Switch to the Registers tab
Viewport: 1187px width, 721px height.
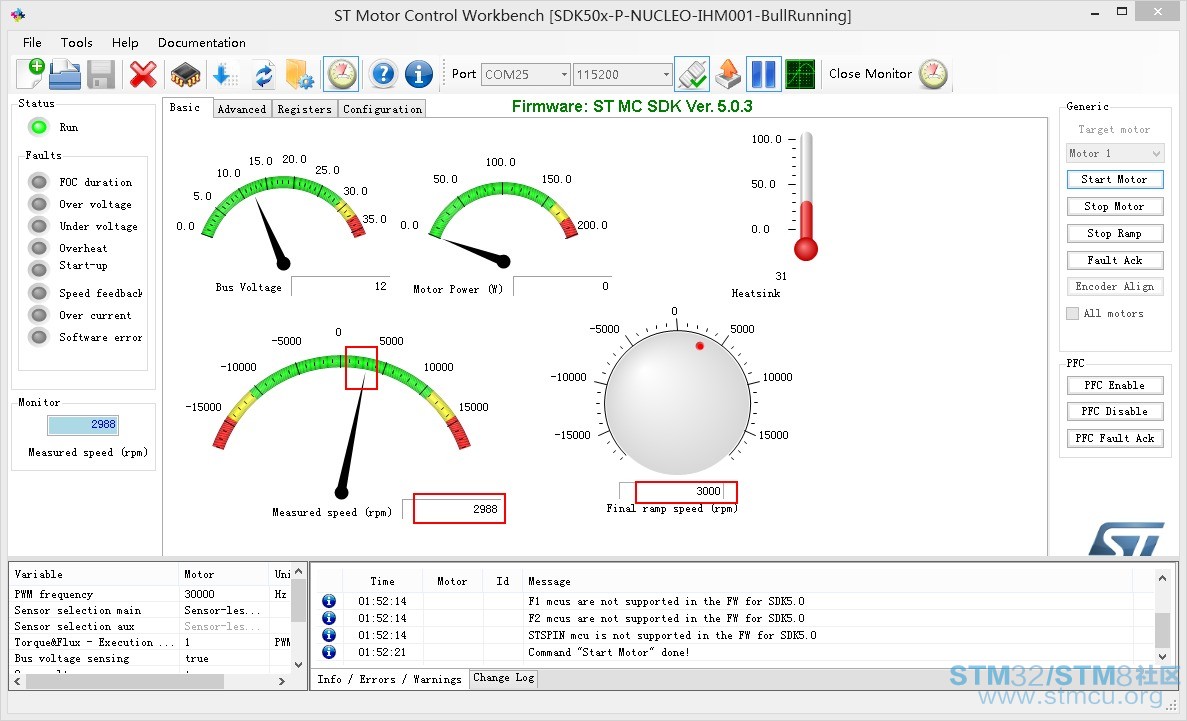coord(304,109)
